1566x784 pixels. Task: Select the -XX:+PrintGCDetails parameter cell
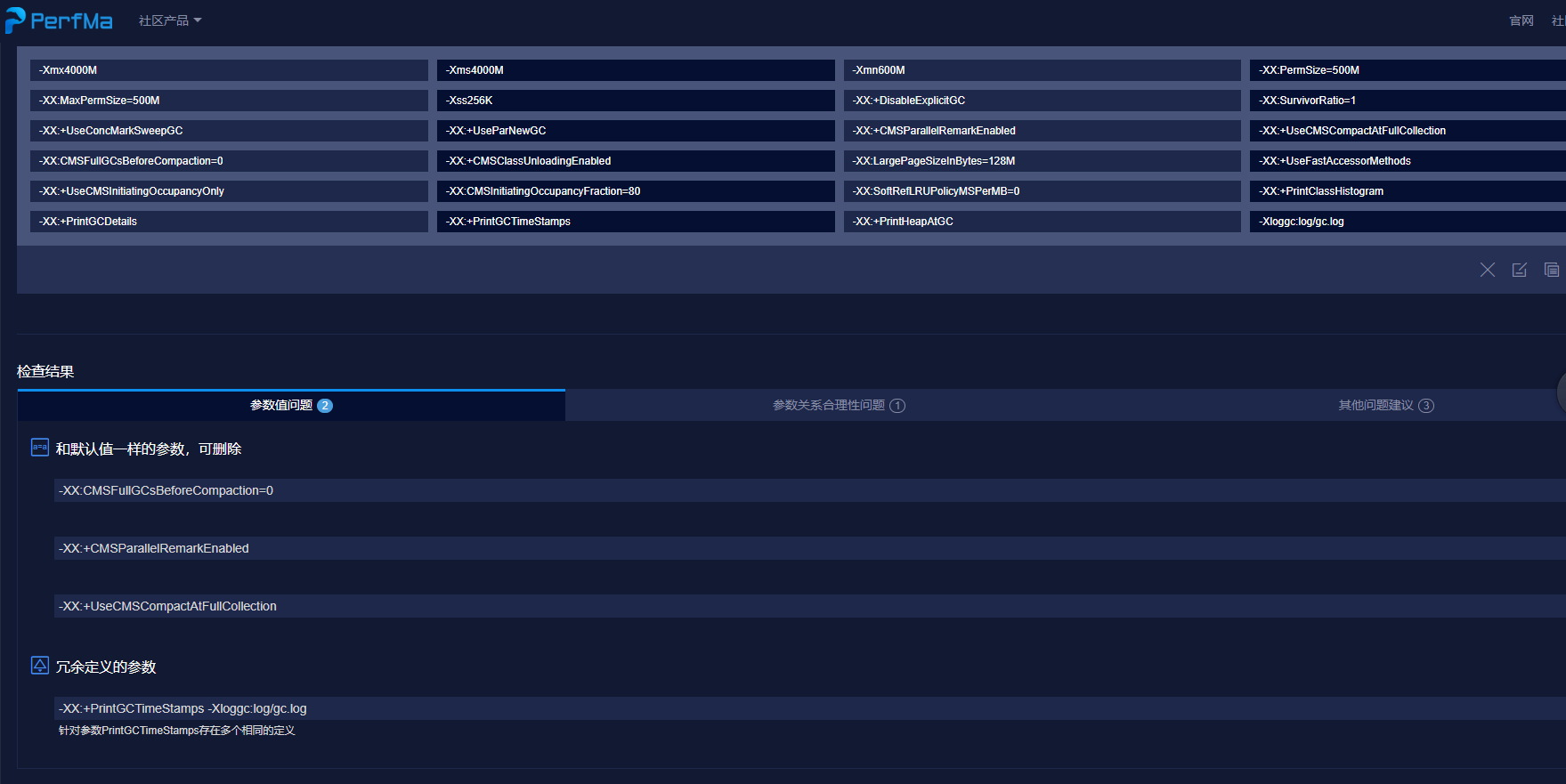229,222
